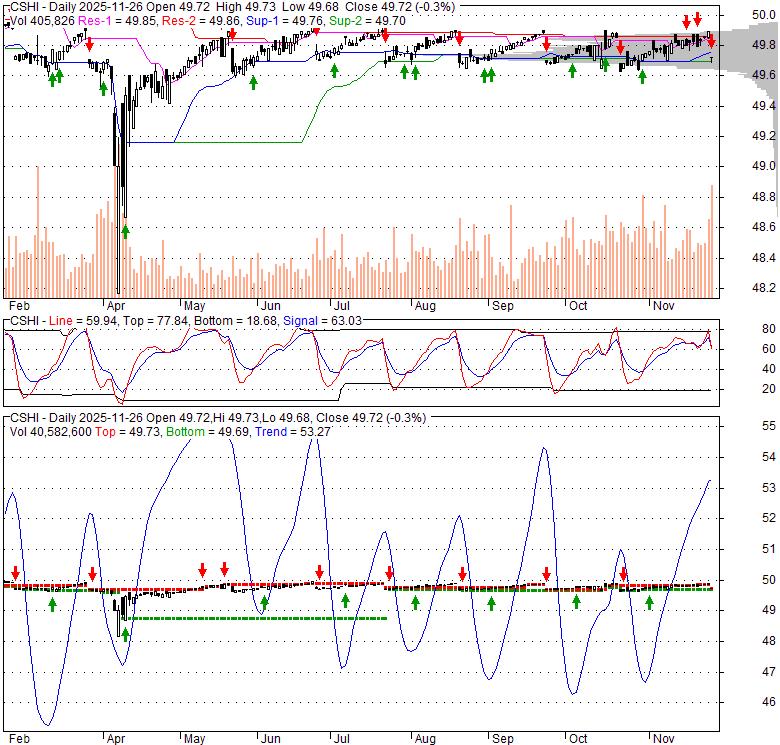
Task: Click the 'Top = 77.84' oscillator legend
Action: (155, 321)
